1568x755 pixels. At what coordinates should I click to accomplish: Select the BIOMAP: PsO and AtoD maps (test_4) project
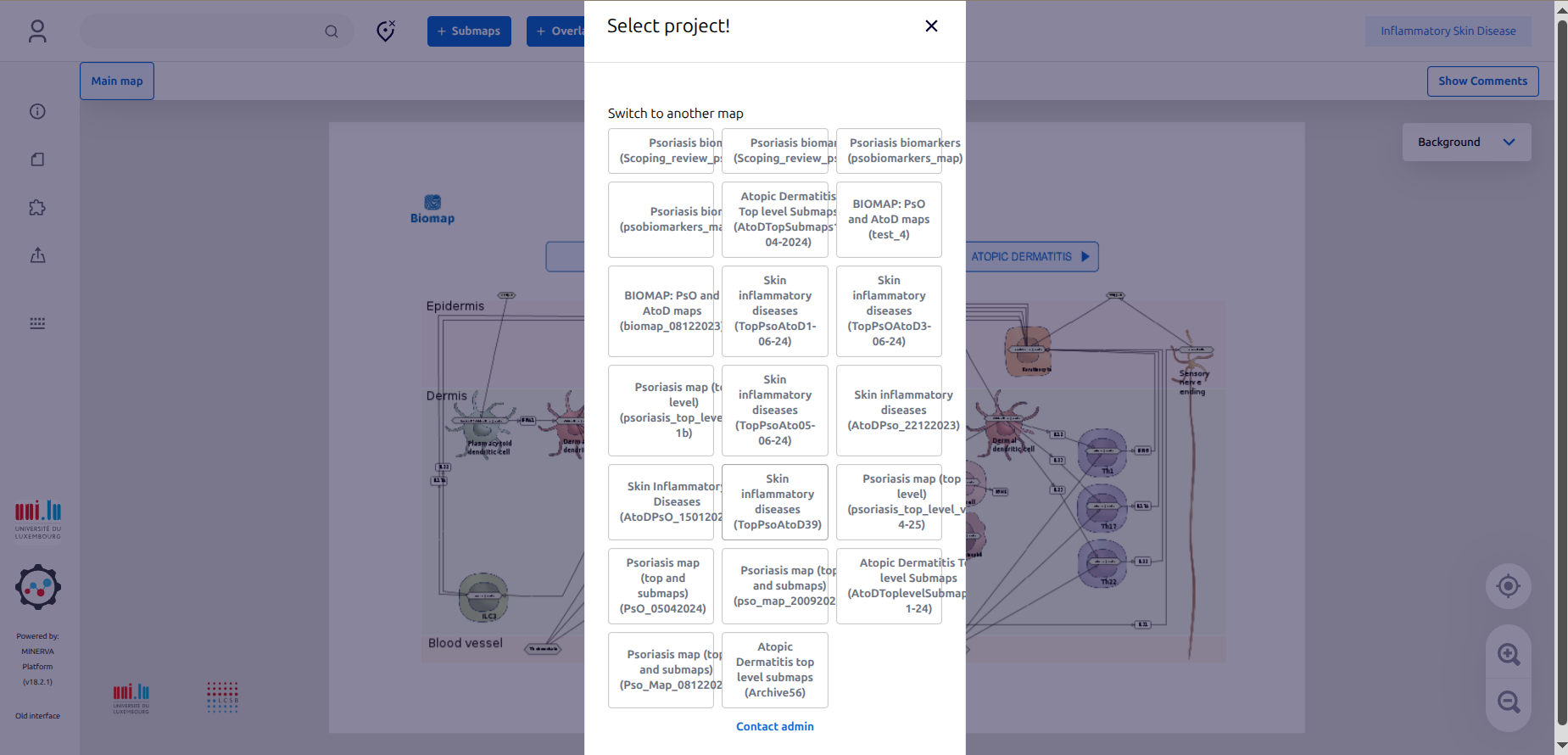pos(889,220)
